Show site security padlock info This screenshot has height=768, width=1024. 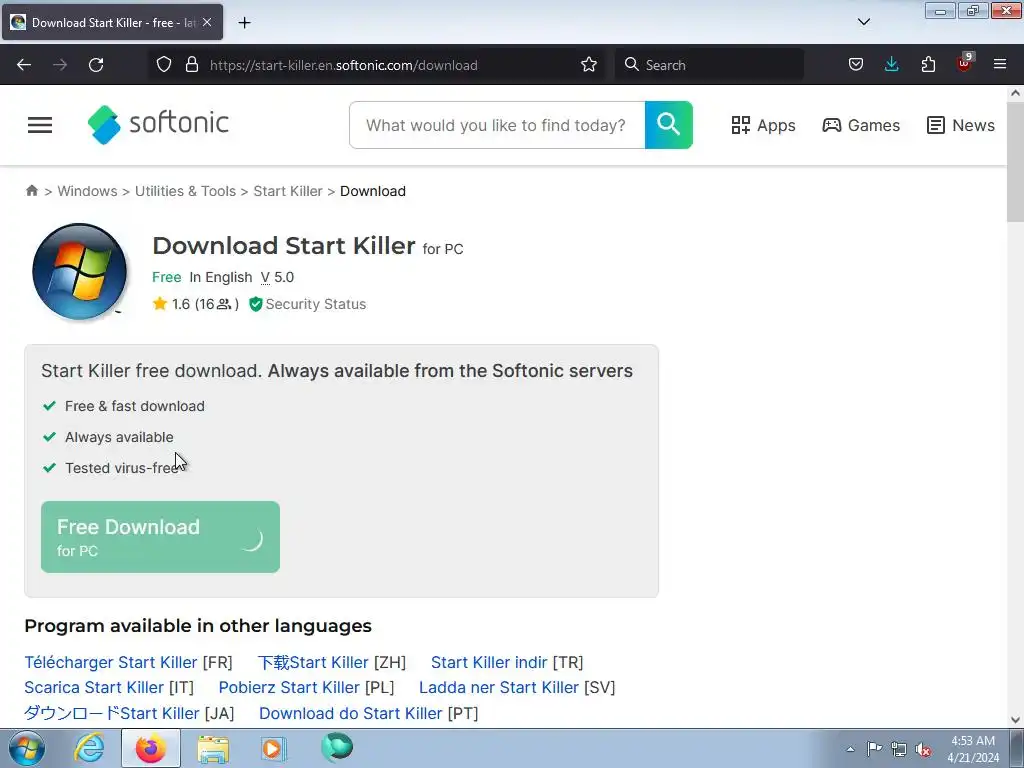pyautogui.click(x=191, y=65)
